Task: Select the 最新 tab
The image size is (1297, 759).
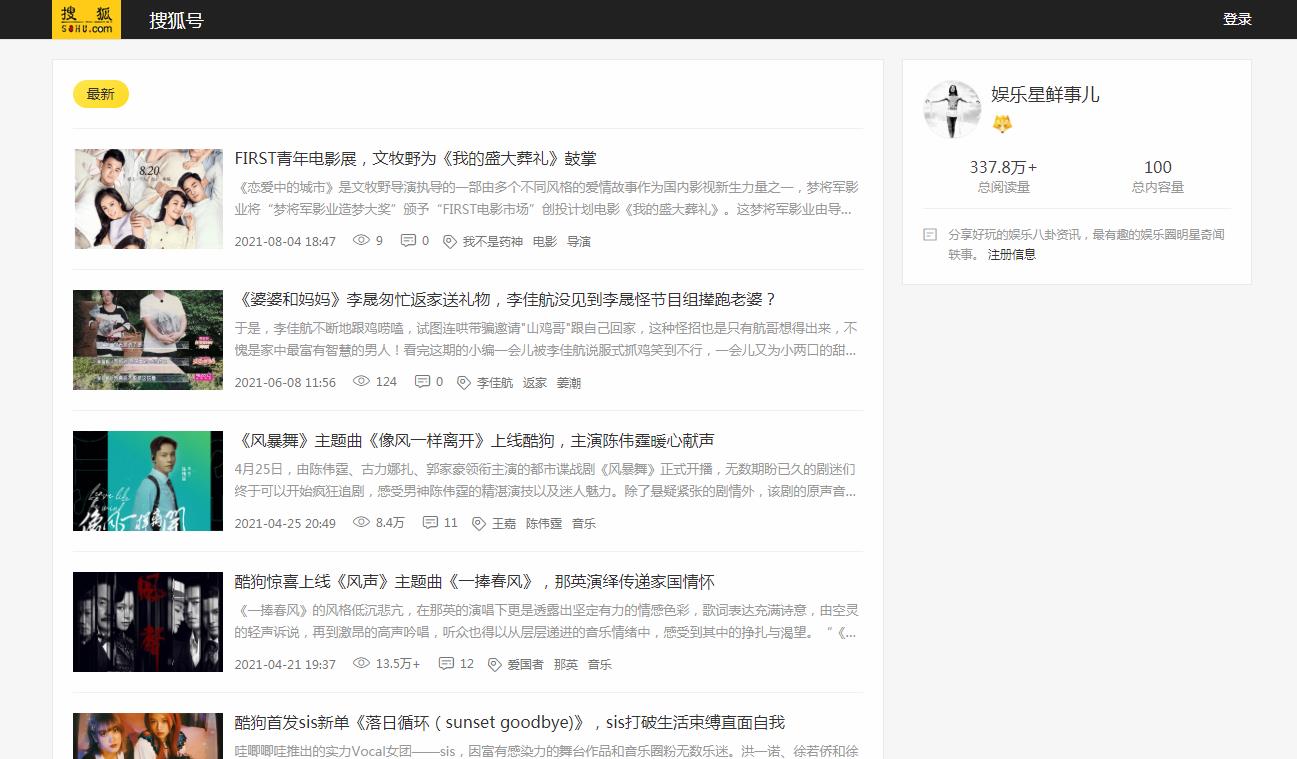Action: click(101, 94)
